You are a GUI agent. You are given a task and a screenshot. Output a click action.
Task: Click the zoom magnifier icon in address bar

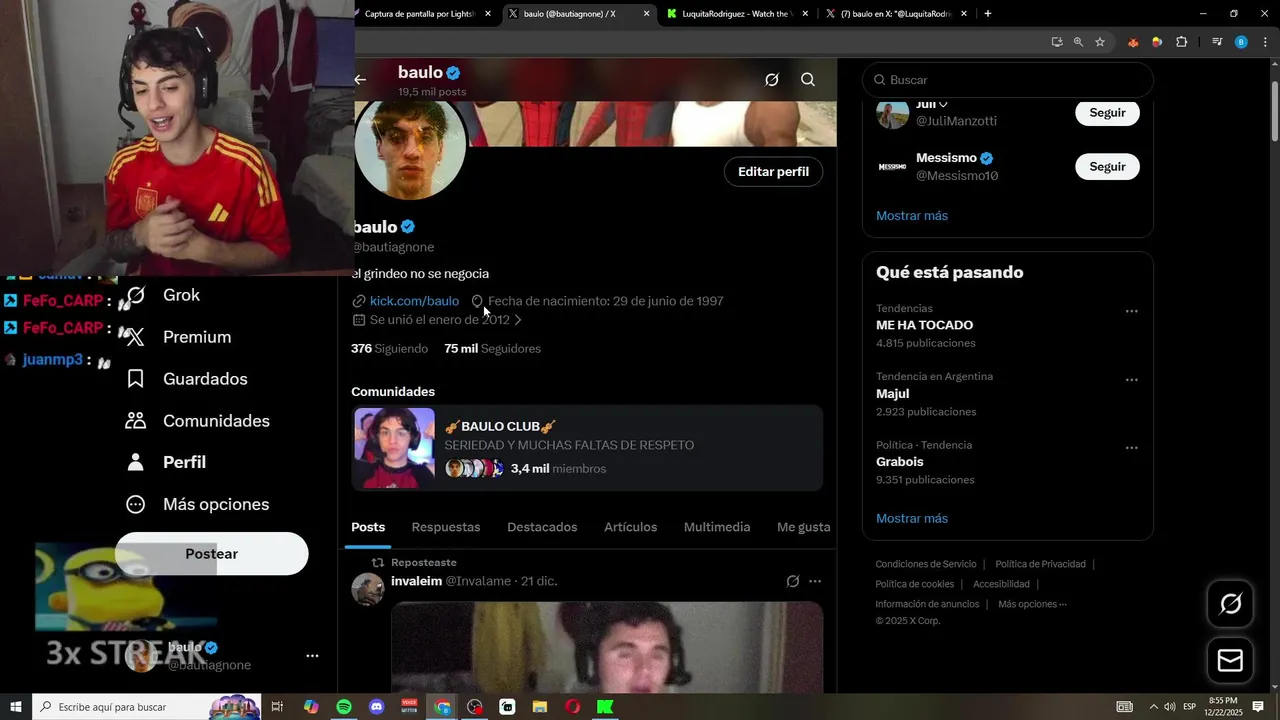(x=1078, y=42)
